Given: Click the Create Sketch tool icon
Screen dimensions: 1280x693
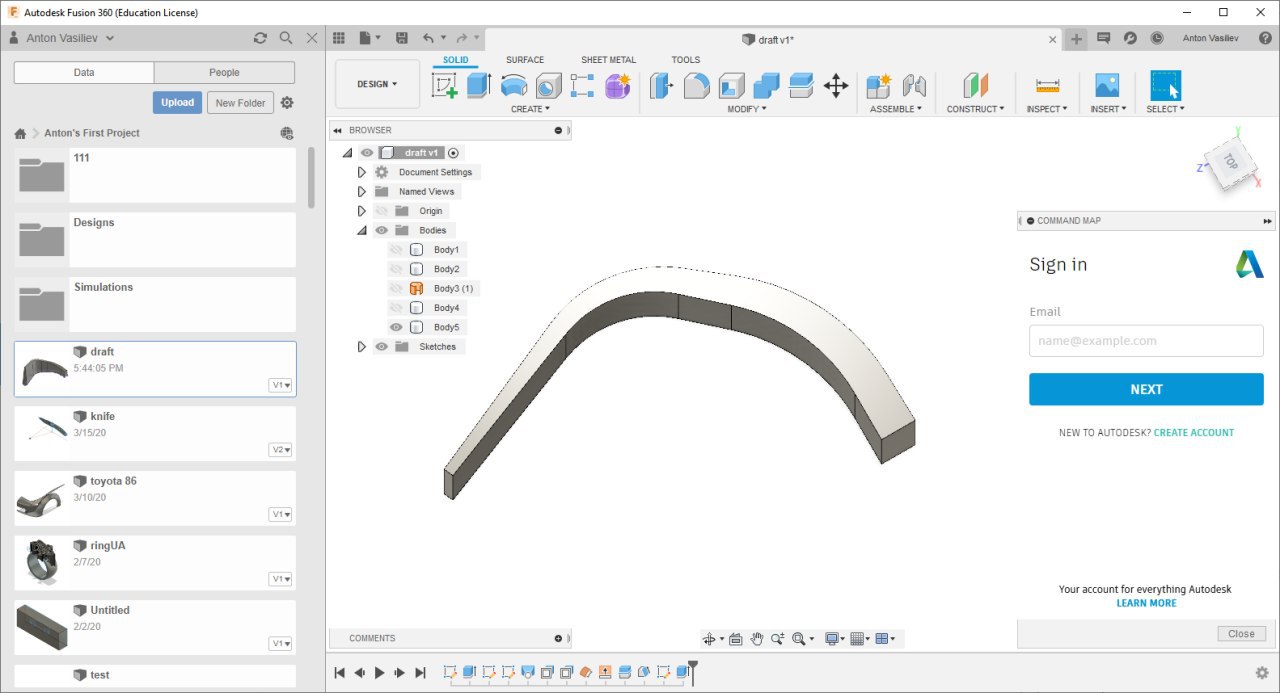Looking at the screenshot, I should click(445, 86).
